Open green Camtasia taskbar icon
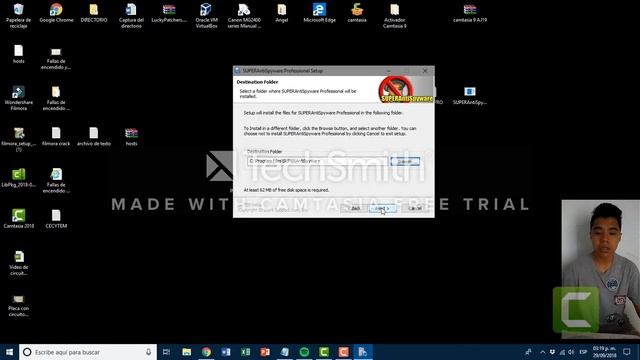640x360 pixels. pyautogui.click(x=324, y=352)
